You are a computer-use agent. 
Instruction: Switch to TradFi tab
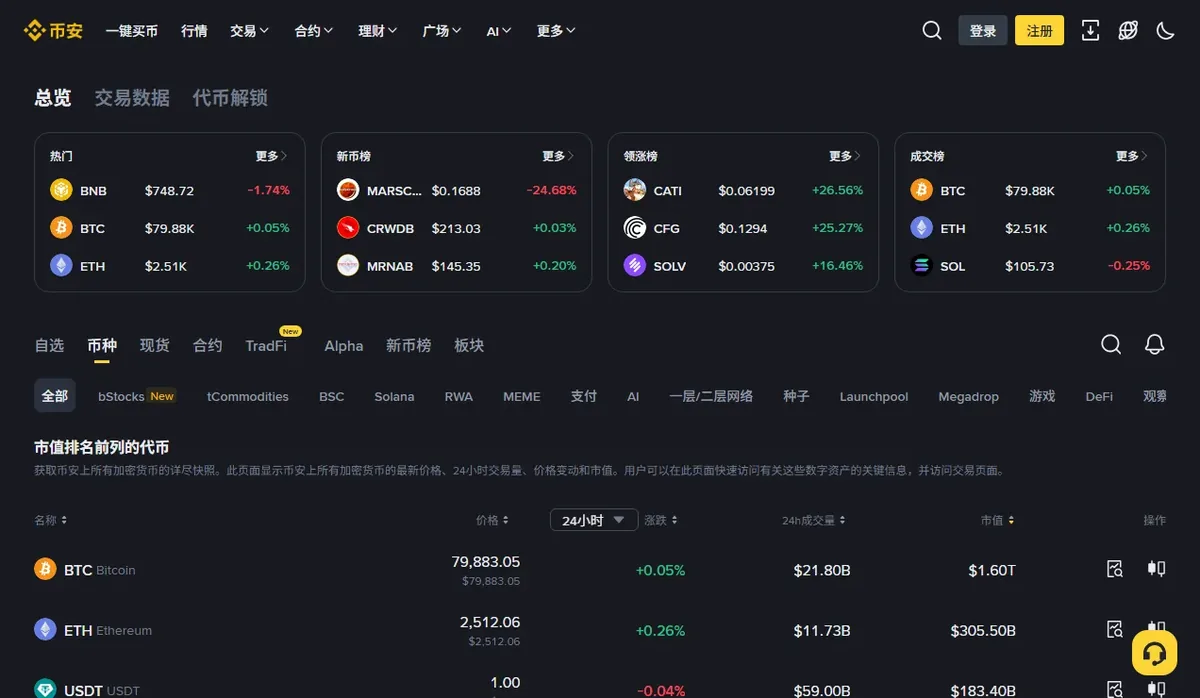[x=266, y=345]
